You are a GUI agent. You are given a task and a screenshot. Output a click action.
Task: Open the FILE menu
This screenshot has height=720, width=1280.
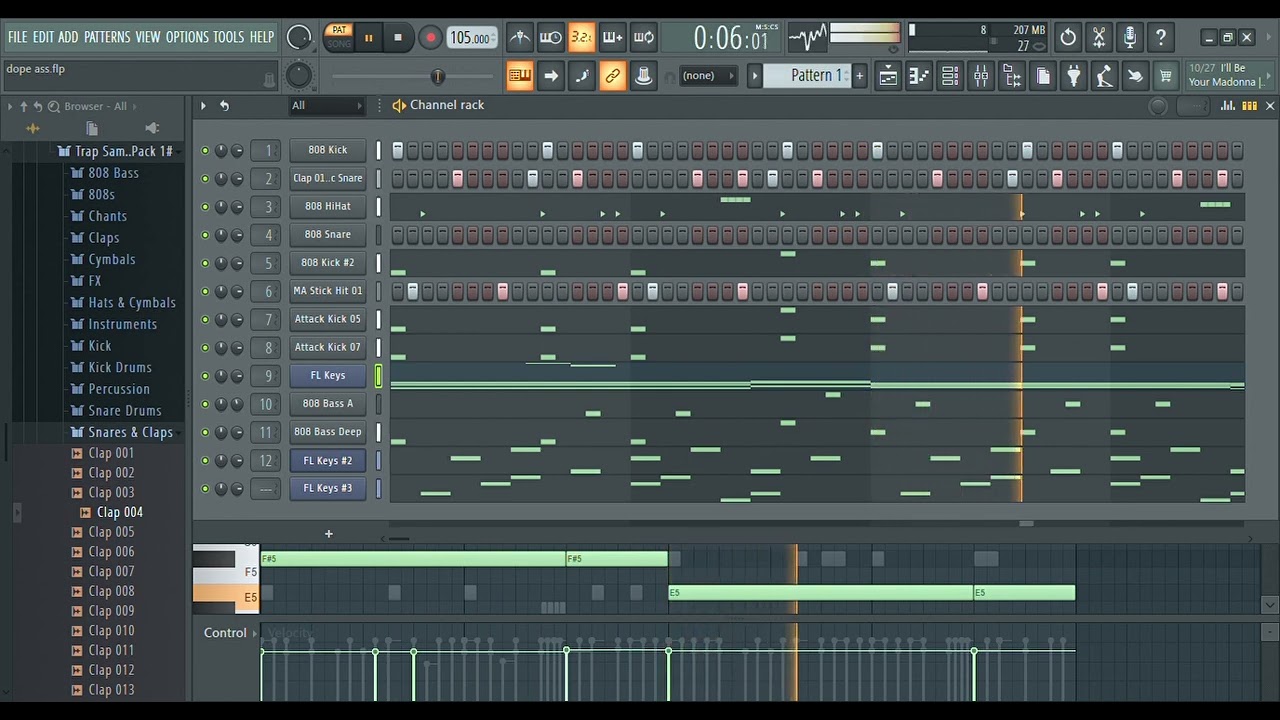tap(18, 37)
